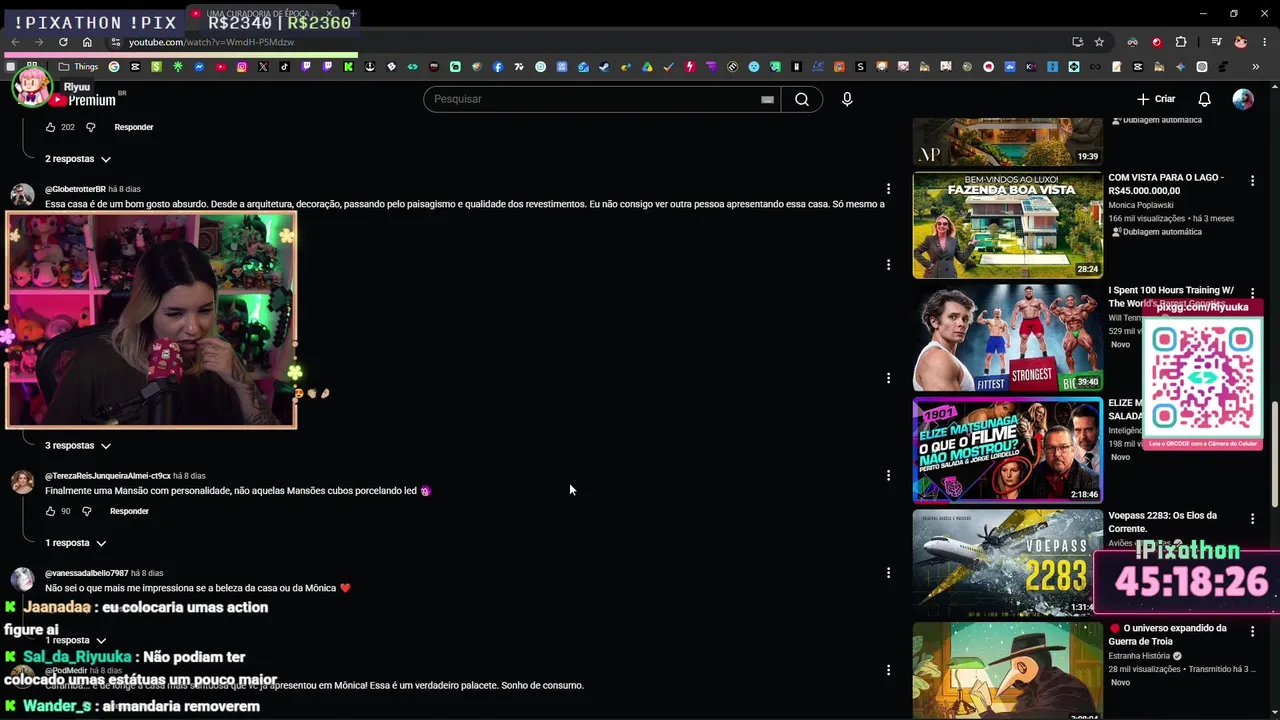Click the Criar button
The height and width of the screenshot is (720, 1280).
point(1156,99)
